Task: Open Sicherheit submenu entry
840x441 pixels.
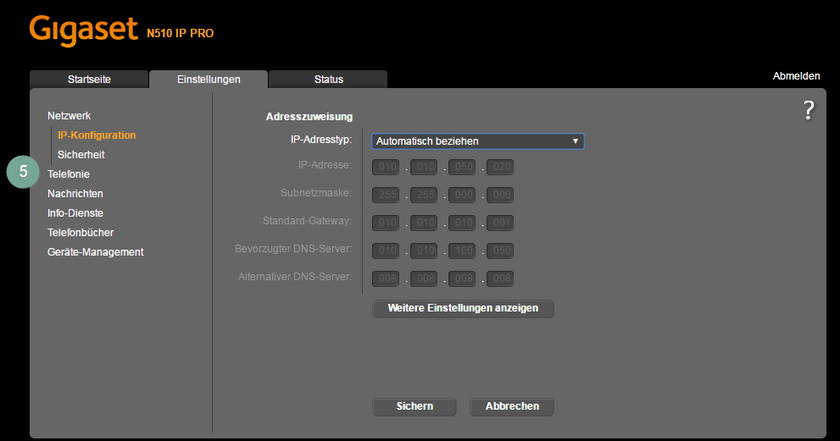Action: point(81,155)
